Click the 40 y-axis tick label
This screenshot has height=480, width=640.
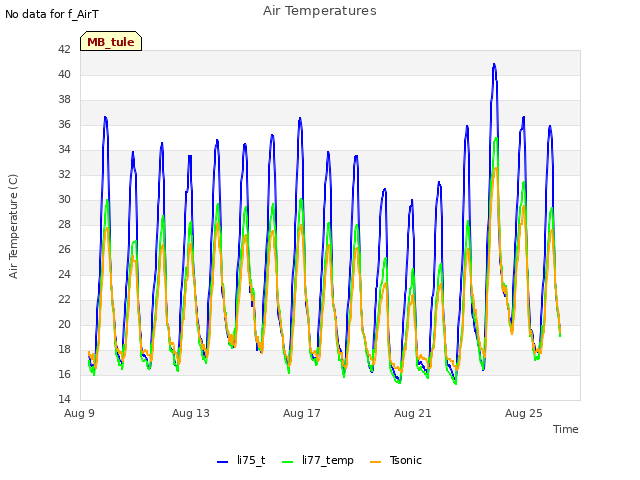[64, 74]
